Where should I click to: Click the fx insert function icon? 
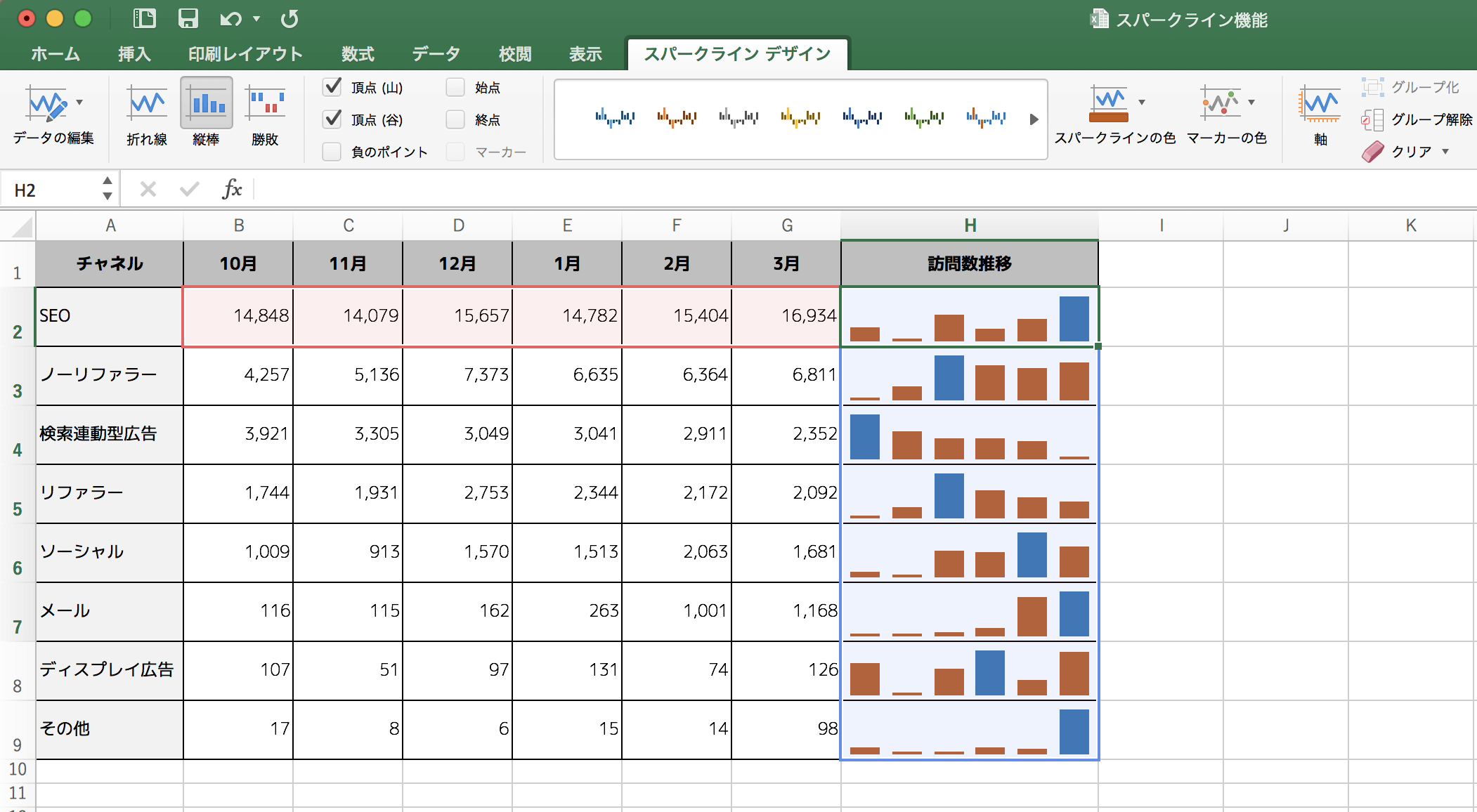click(231, 189)
